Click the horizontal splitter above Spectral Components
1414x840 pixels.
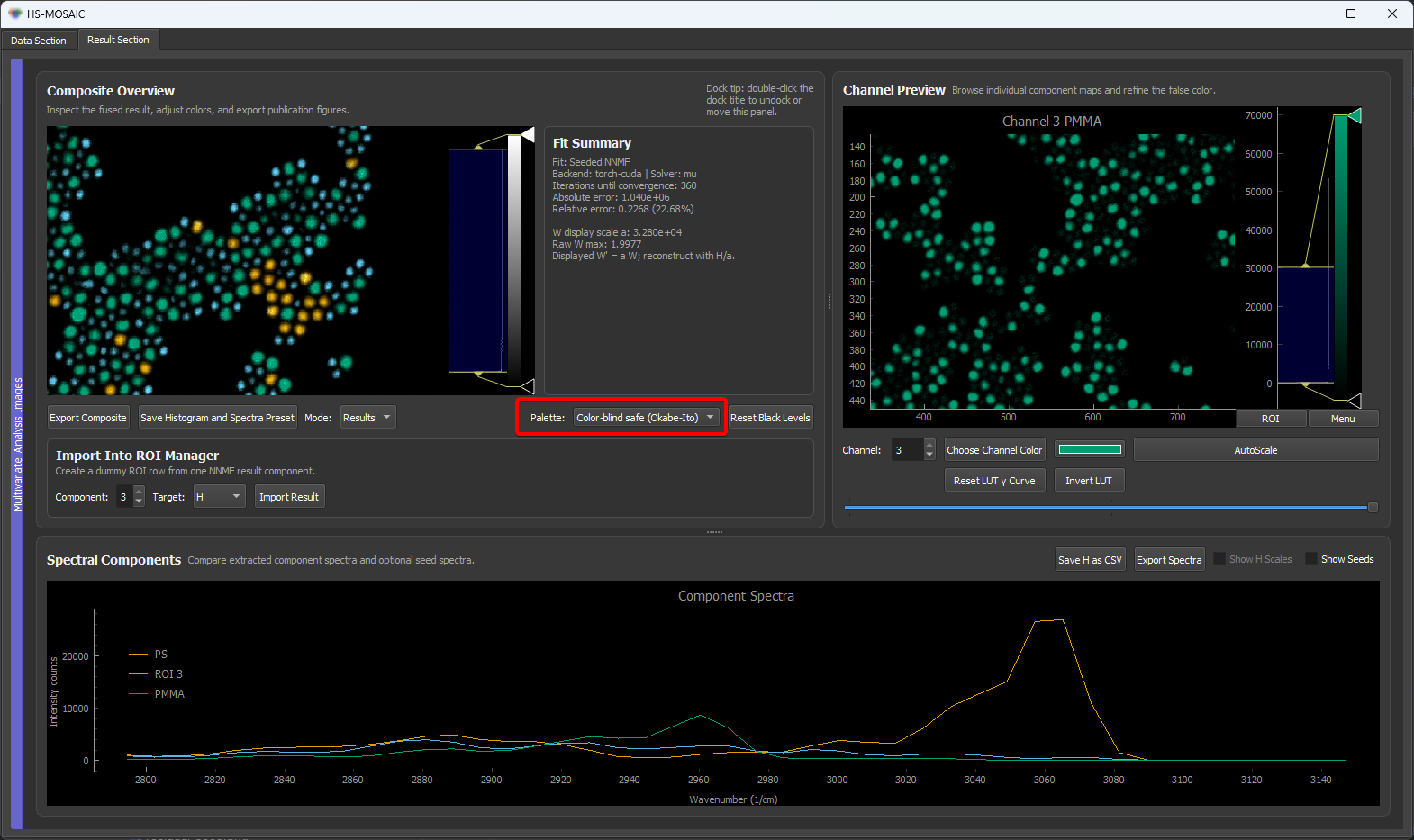click(x=714, y=532)
